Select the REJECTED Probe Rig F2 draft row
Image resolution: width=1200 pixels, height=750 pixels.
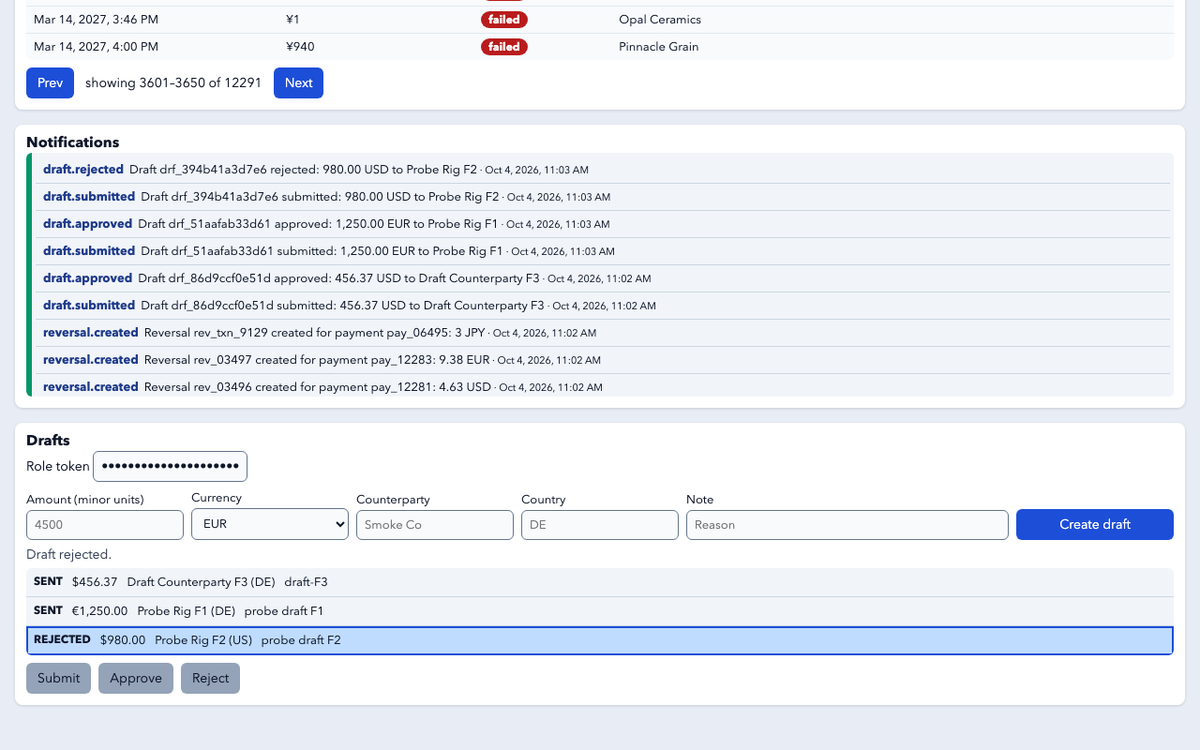tap(600, 640)
